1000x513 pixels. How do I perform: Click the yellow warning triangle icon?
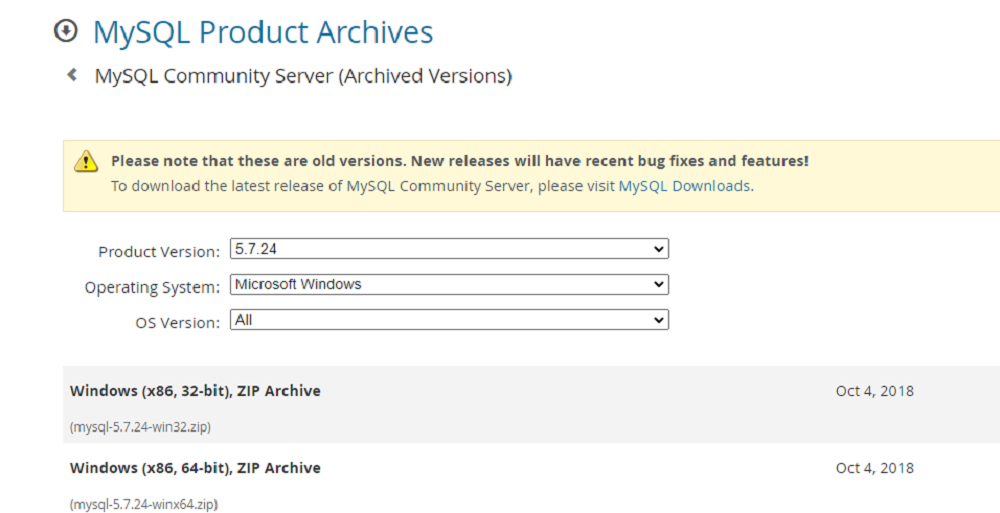point(85,161)
